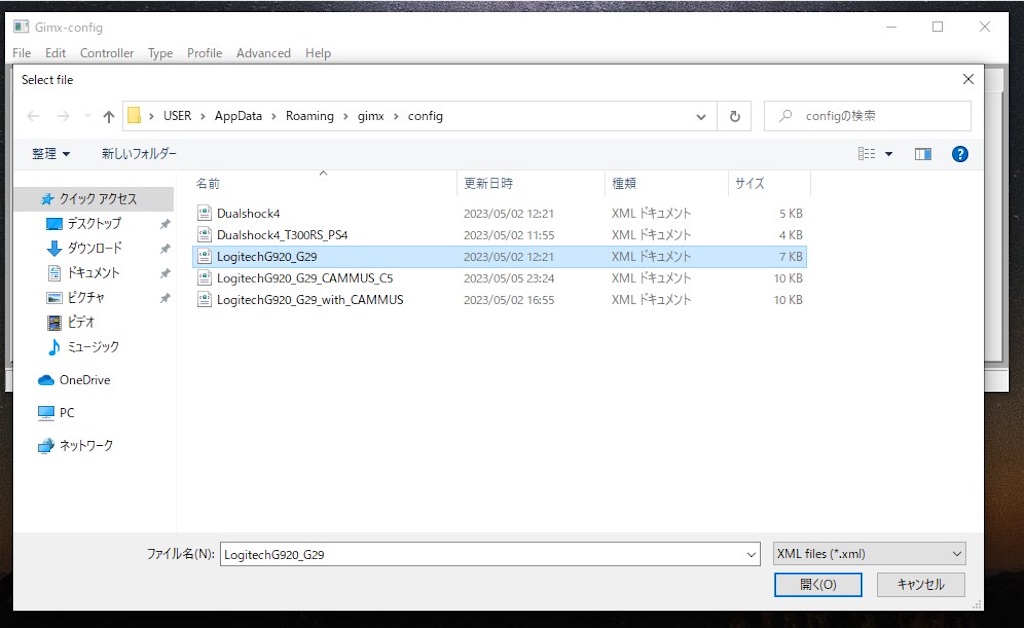This screenshot has width=1024, height=628.
Task: Click the pin icon next to デスクトップ
Action: 165,224
